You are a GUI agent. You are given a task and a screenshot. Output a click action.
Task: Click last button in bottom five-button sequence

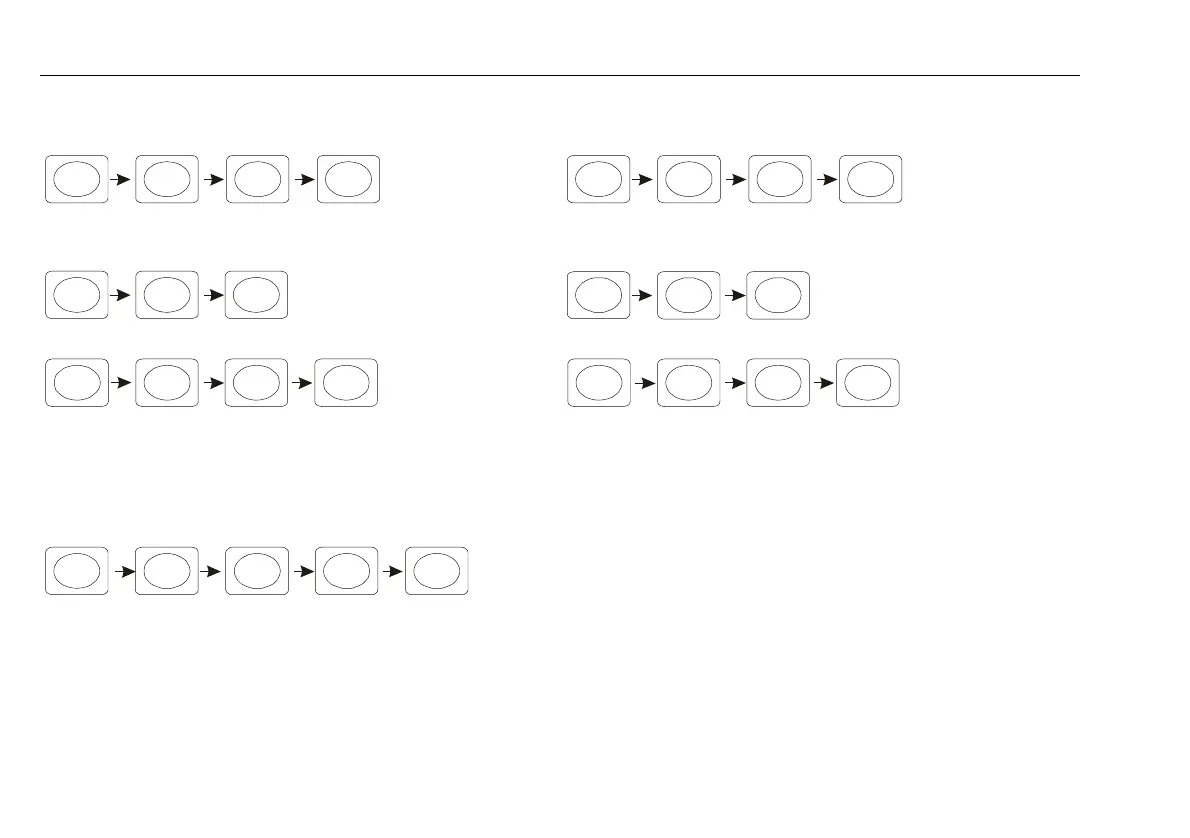(436, 572)
